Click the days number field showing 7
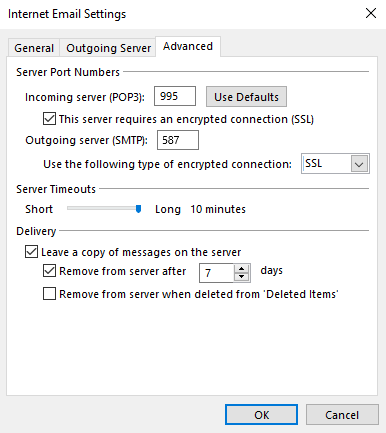Image resolution: width=386 pixels, height=433 pixels. point(217,273)
